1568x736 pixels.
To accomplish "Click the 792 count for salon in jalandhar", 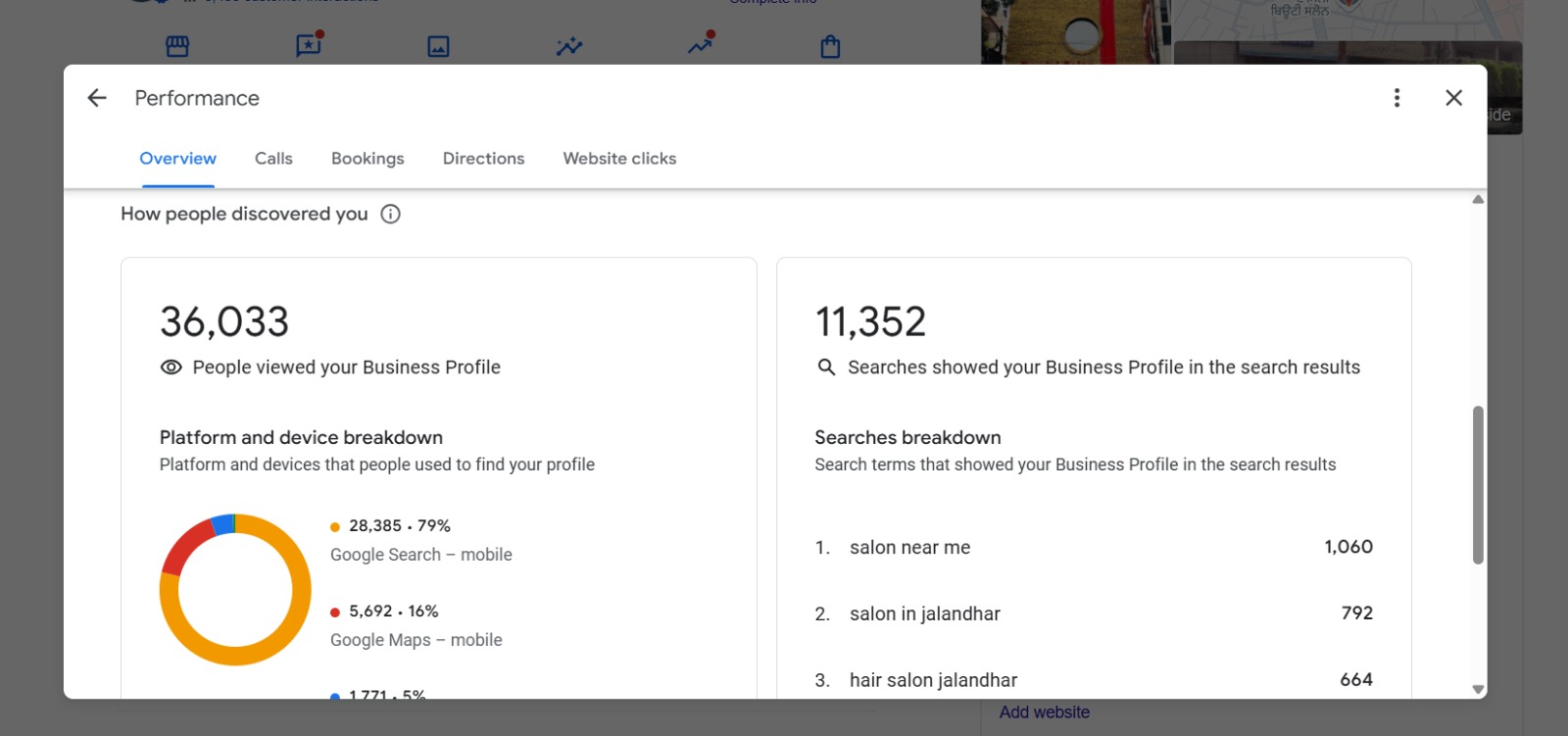I will point(1357,613).
